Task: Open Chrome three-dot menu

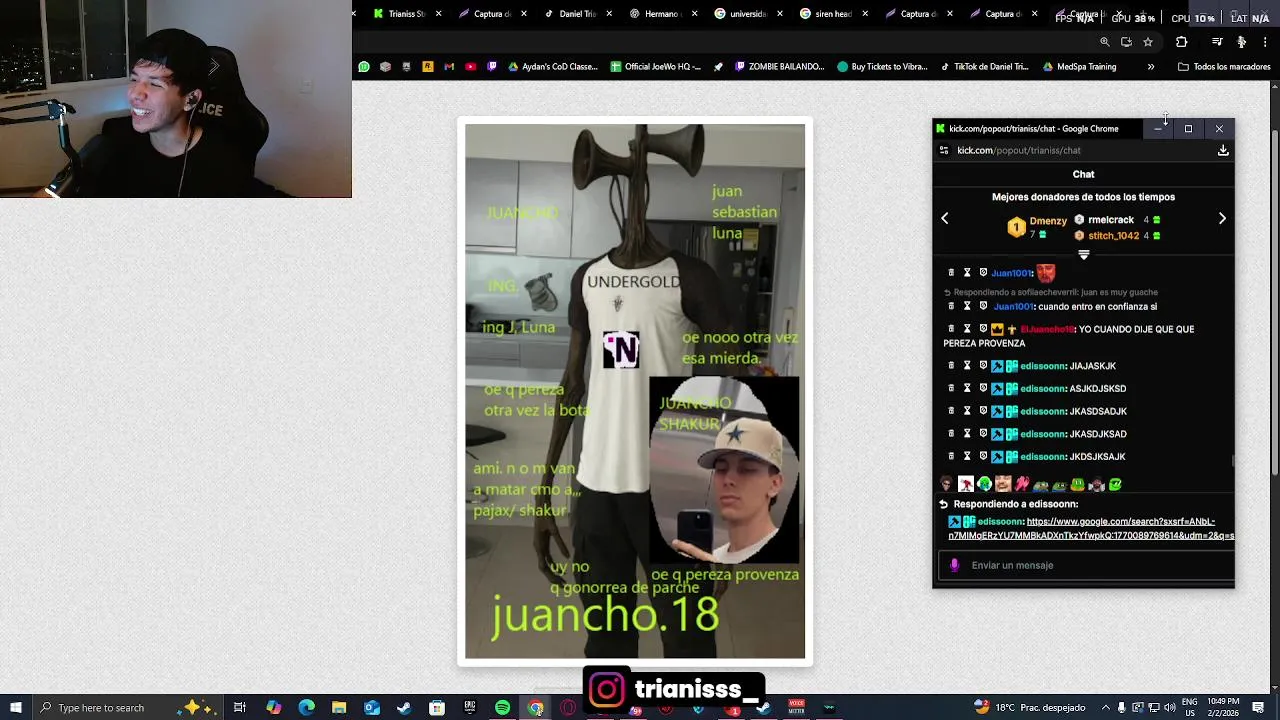Action: [1265, 42]
